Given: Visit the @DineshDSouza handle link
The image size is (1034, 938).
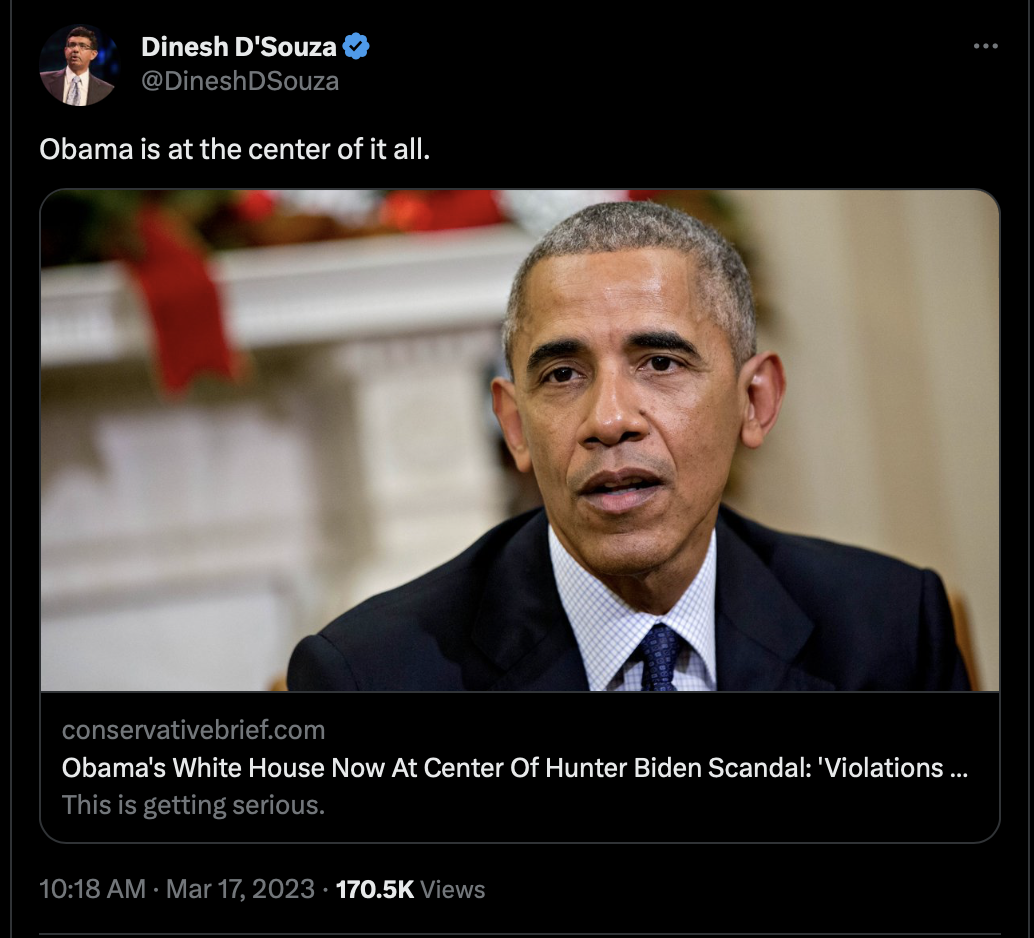Looking at the screenshot, I should (x=240, y=81).
